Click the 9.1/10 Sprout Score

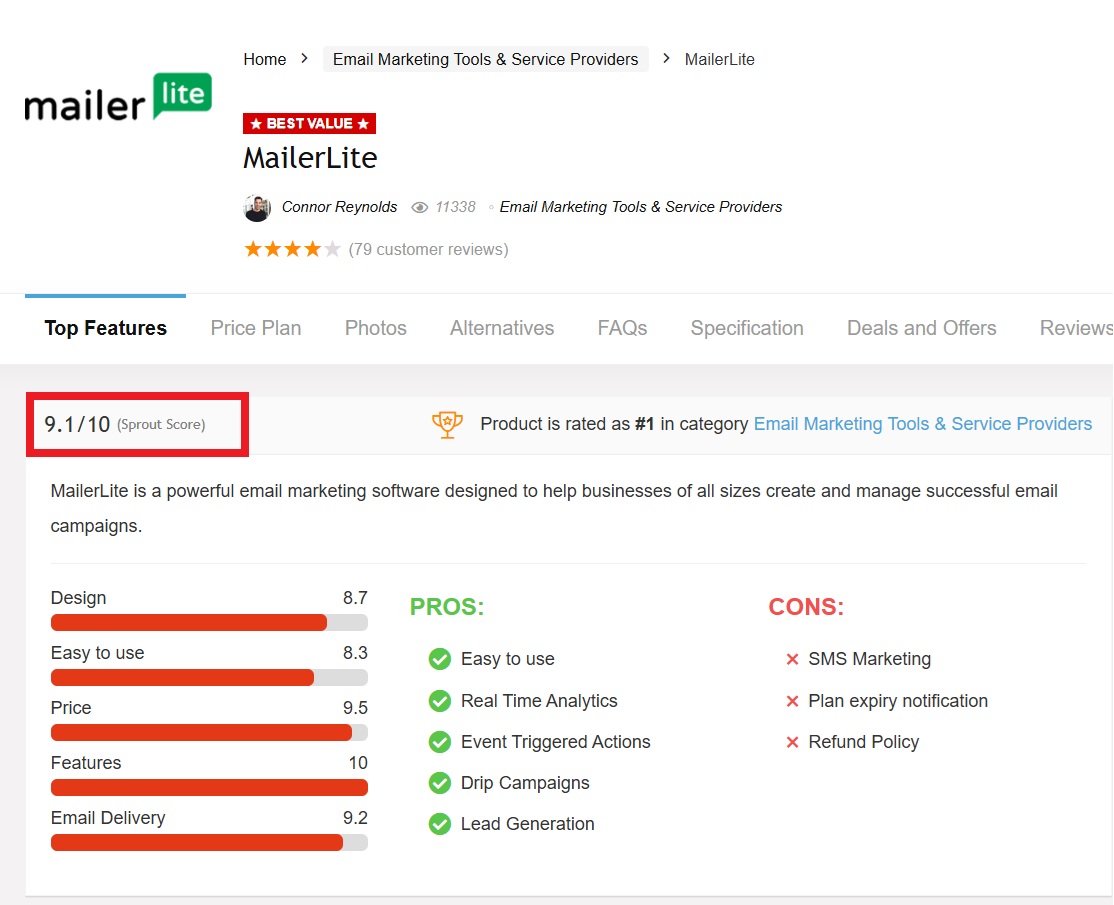point(124,425)
